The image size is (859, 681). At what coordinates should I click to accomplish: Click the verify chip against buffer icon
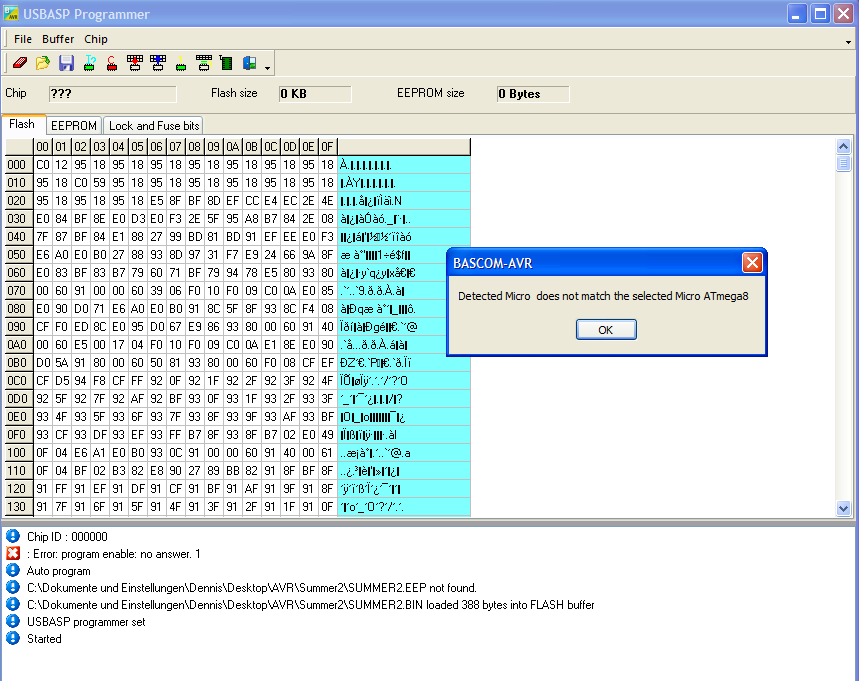click(204, 63)
